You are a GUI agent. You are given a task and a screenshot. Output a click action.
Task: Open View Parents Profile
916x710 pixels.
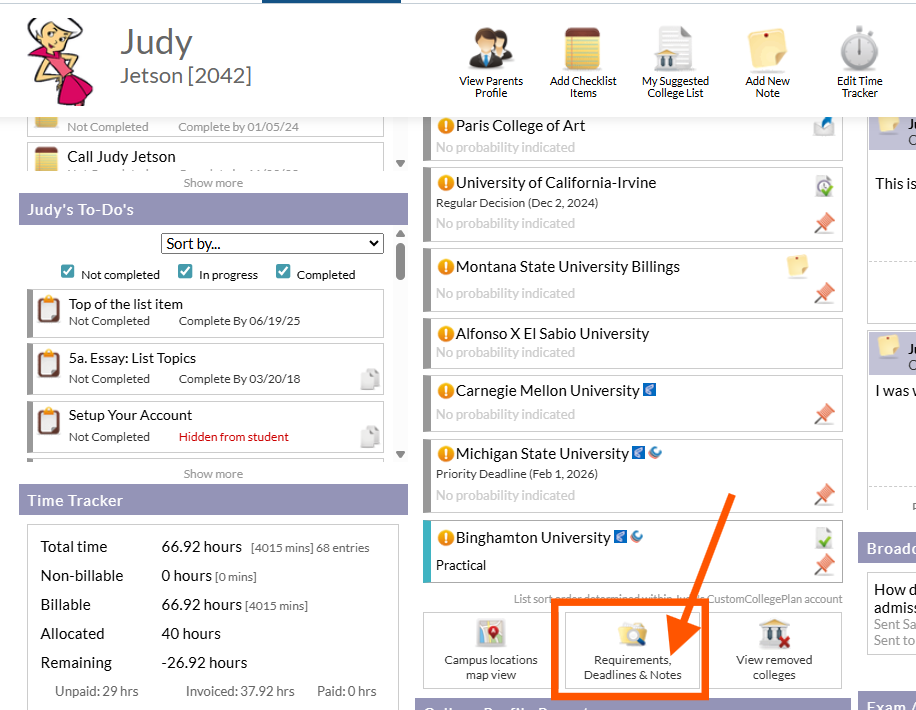tap(491, 63)
